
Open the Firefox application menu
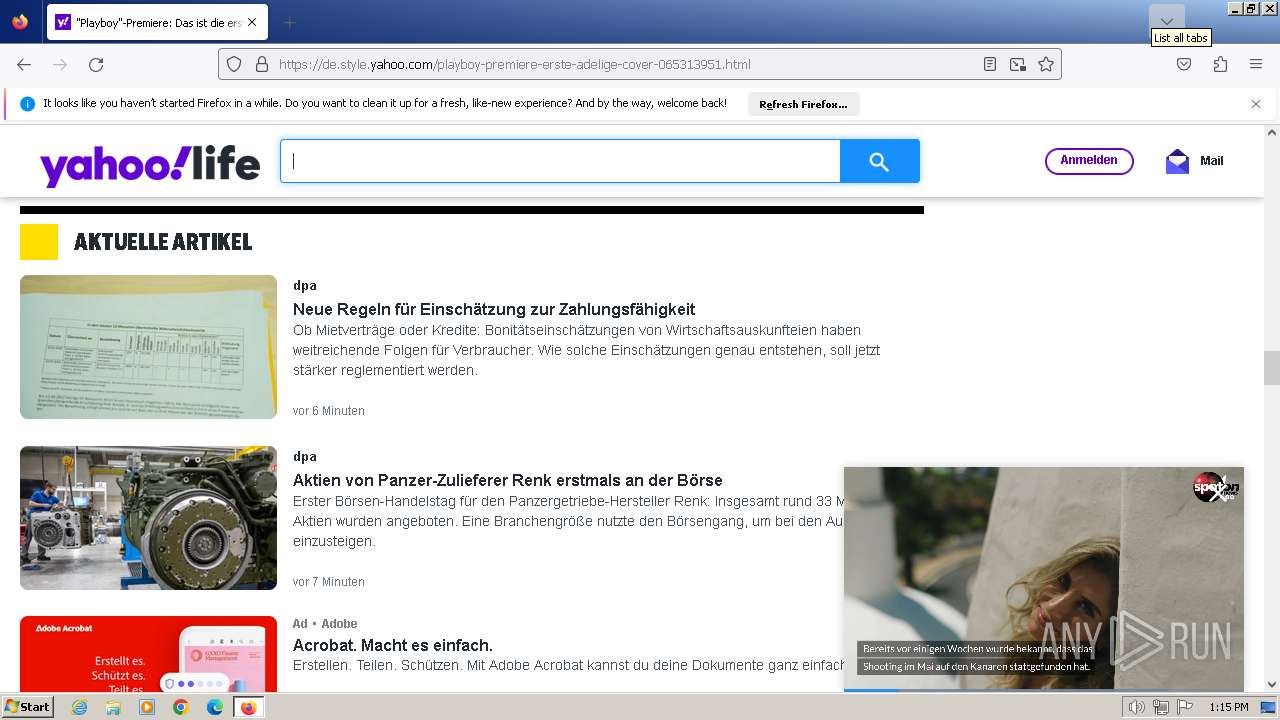(1256, 64)
